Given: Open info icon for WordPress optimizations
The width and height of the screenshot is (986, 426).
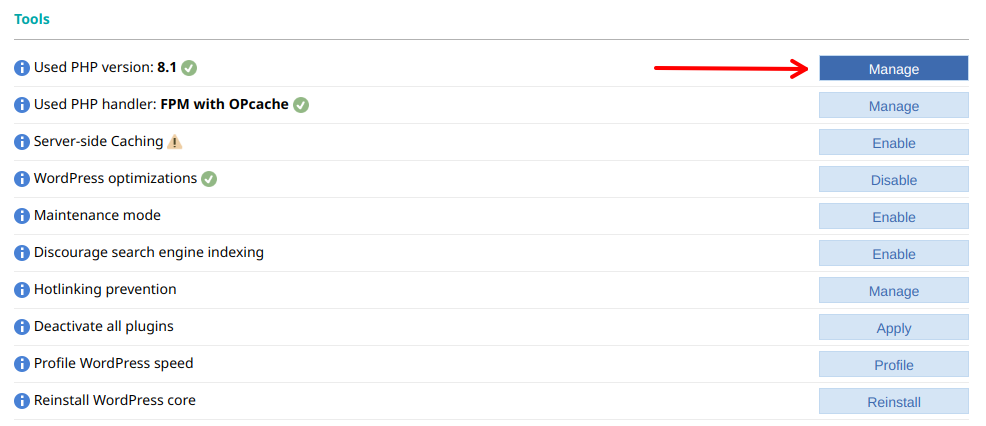Looking at the screenshot, I should 22,179.
